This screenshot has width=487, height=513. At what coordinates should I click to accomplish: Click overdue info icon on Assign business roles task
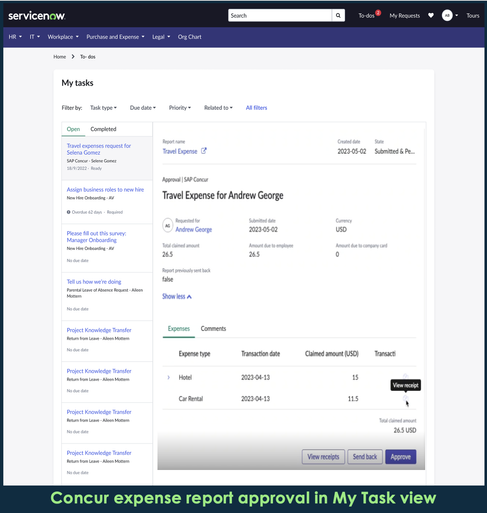69,212
